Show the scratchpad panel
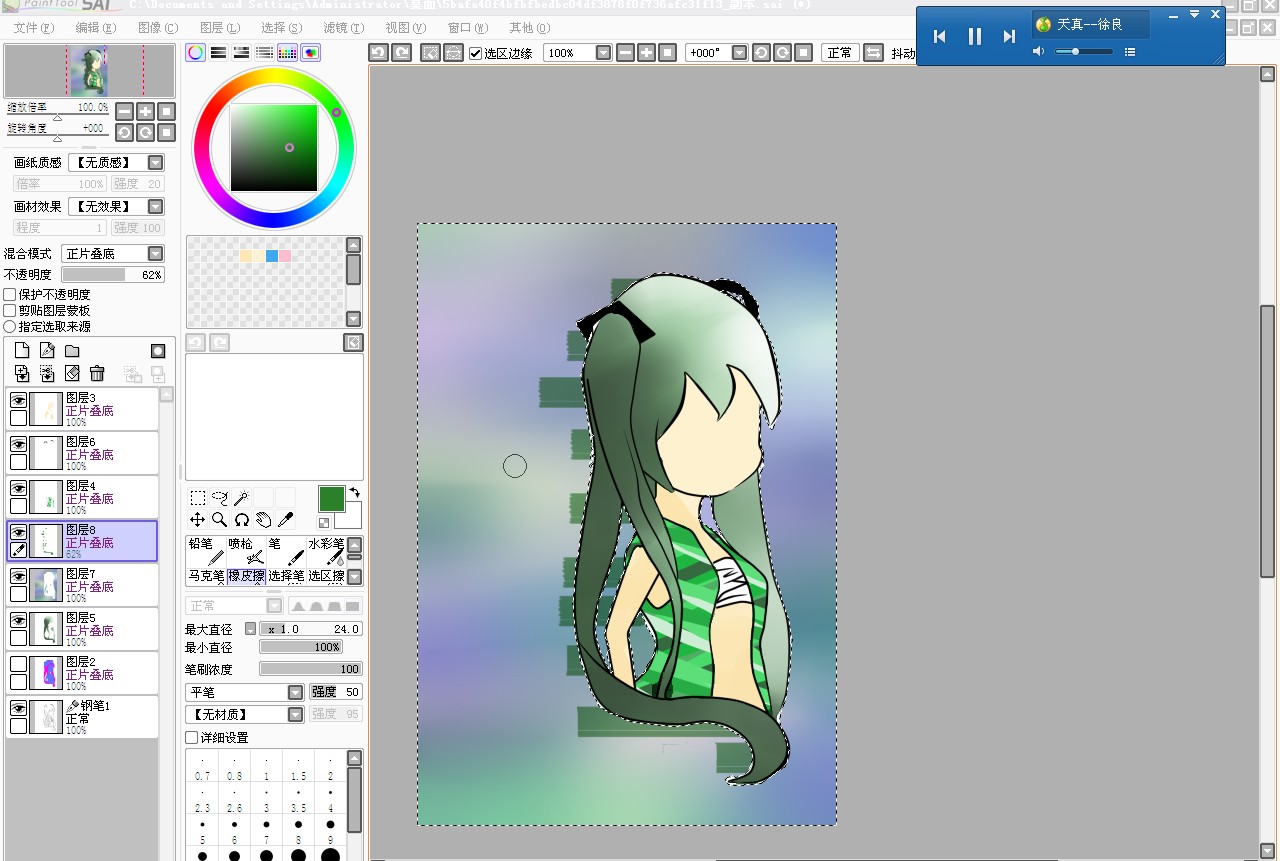This screenshot has width=1280, height=861. coord(311,53)
